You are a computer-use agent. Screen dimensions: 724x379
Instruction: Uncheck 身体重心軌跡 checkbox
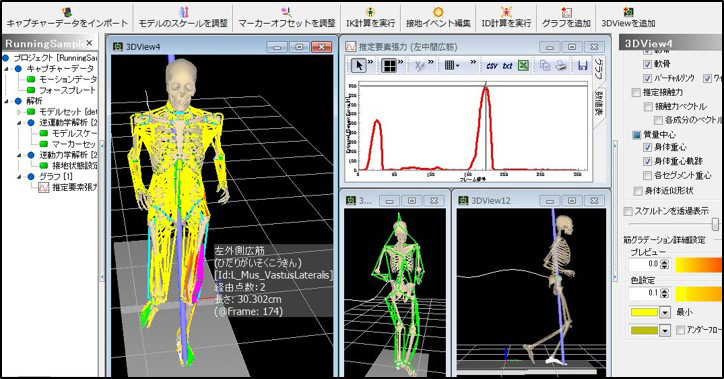[x=647, y=161]
